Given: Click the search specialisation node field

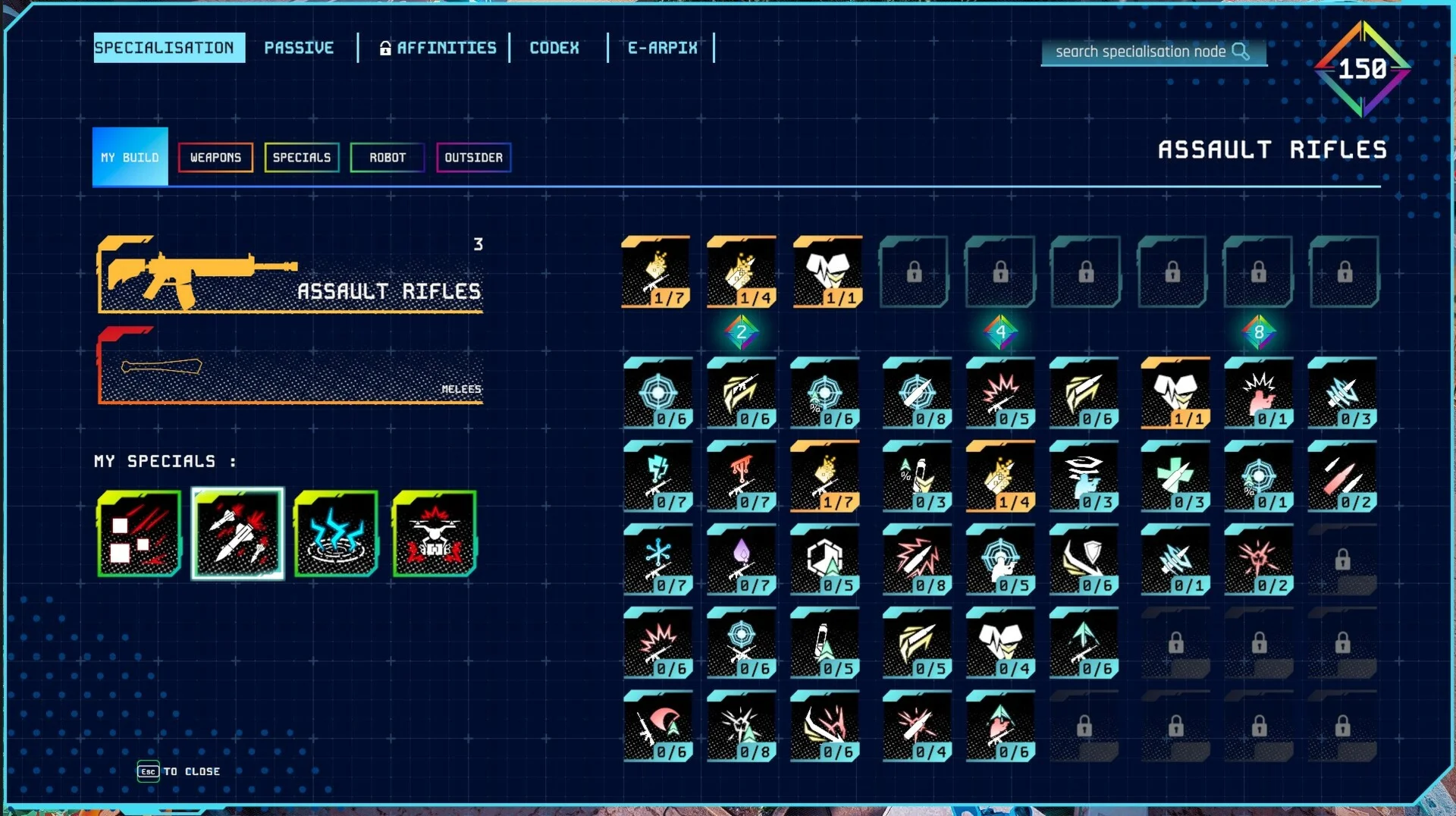Looking at the screenshot, I should [x=1153, y=52].
